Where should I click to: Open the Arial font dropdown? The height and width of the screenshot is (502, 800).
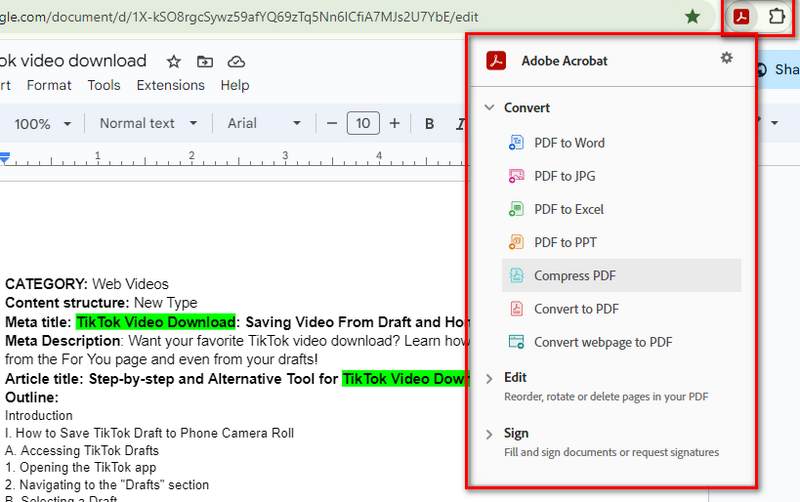[x=264, y=123]
